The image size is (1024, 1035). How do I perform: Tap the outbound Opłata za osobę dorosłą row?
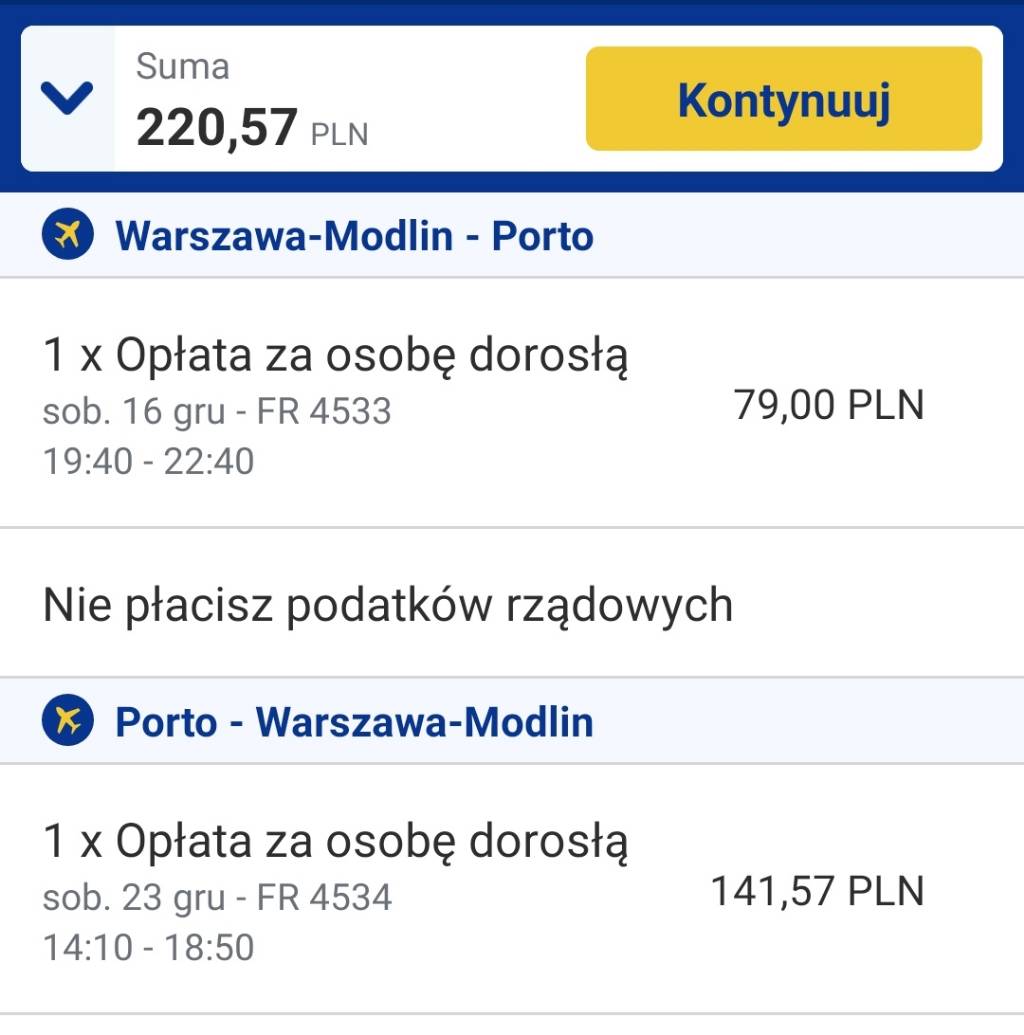[512, 403]
